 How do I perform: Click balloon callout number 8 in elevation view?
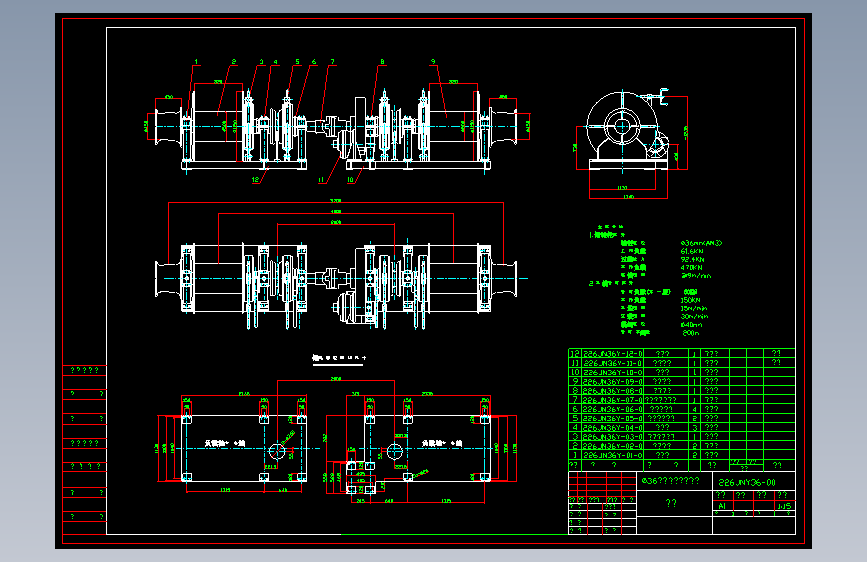382,62
